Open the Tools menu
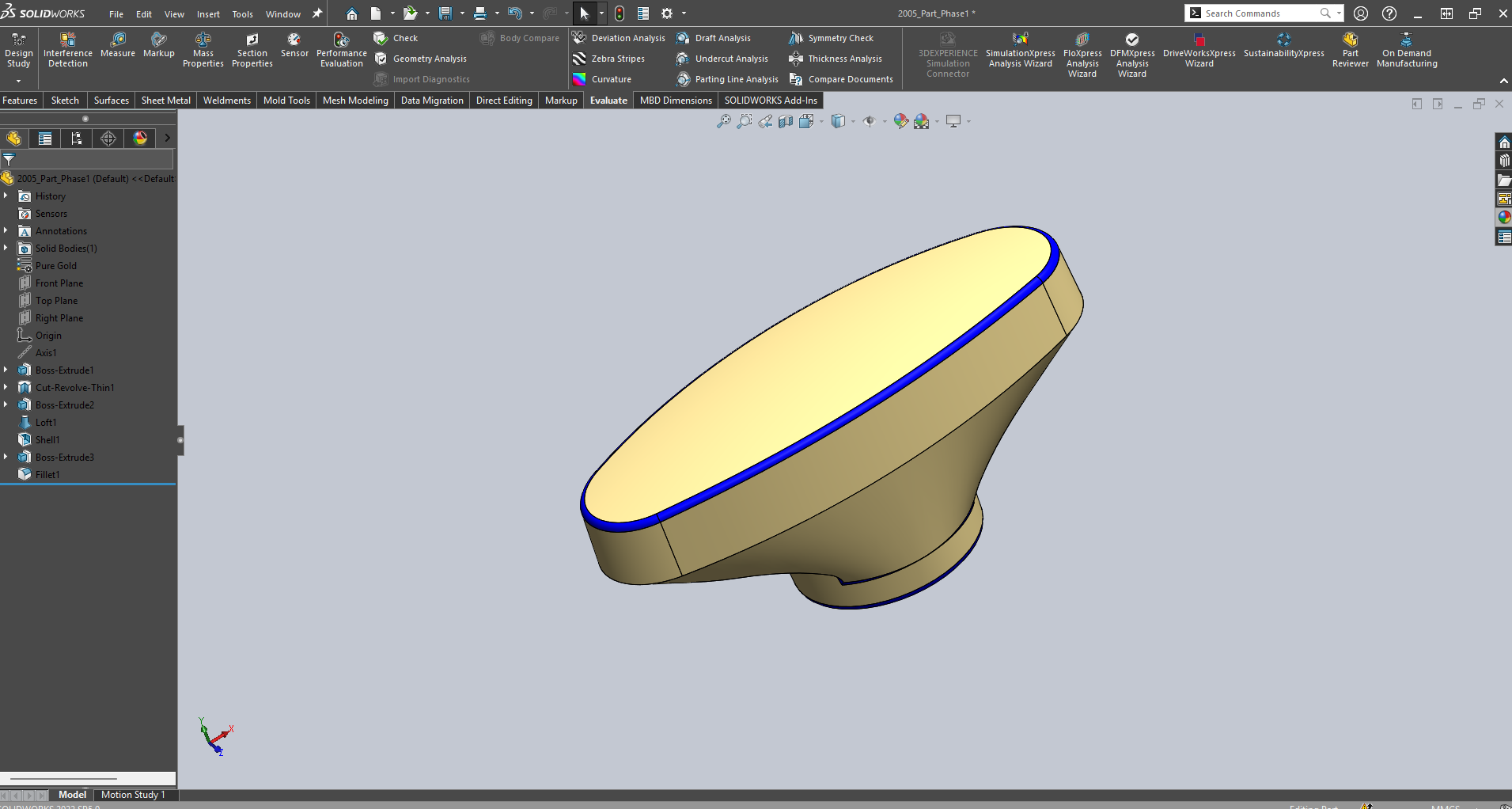 pos(242,14)
